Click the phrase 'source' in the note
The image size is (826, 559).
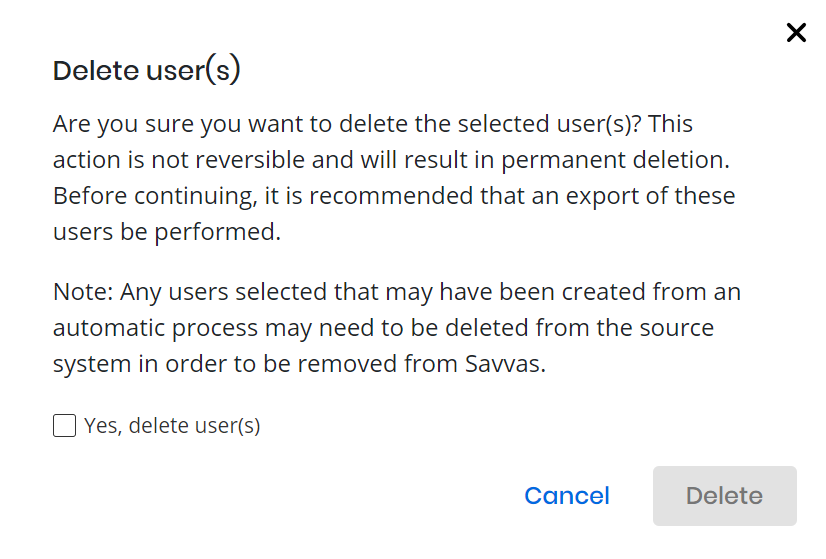[676, 328]
